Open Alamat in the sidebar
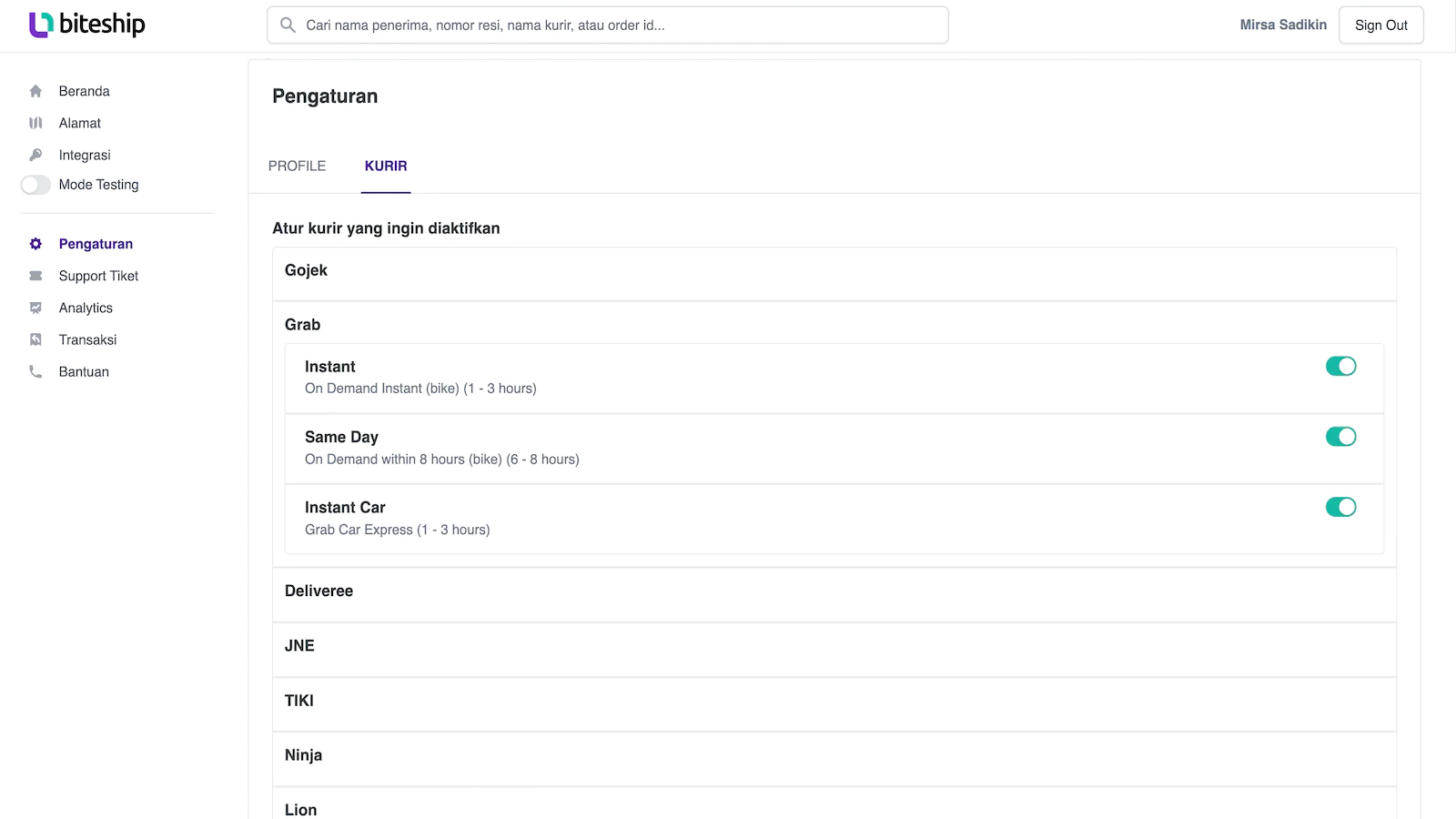The width and height of the screenshot is (1456, 819). (x=80, y=123)
